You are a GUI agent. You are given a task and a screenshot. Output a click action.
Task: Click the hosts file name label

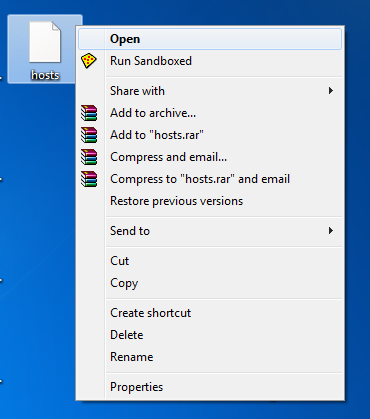45,75
